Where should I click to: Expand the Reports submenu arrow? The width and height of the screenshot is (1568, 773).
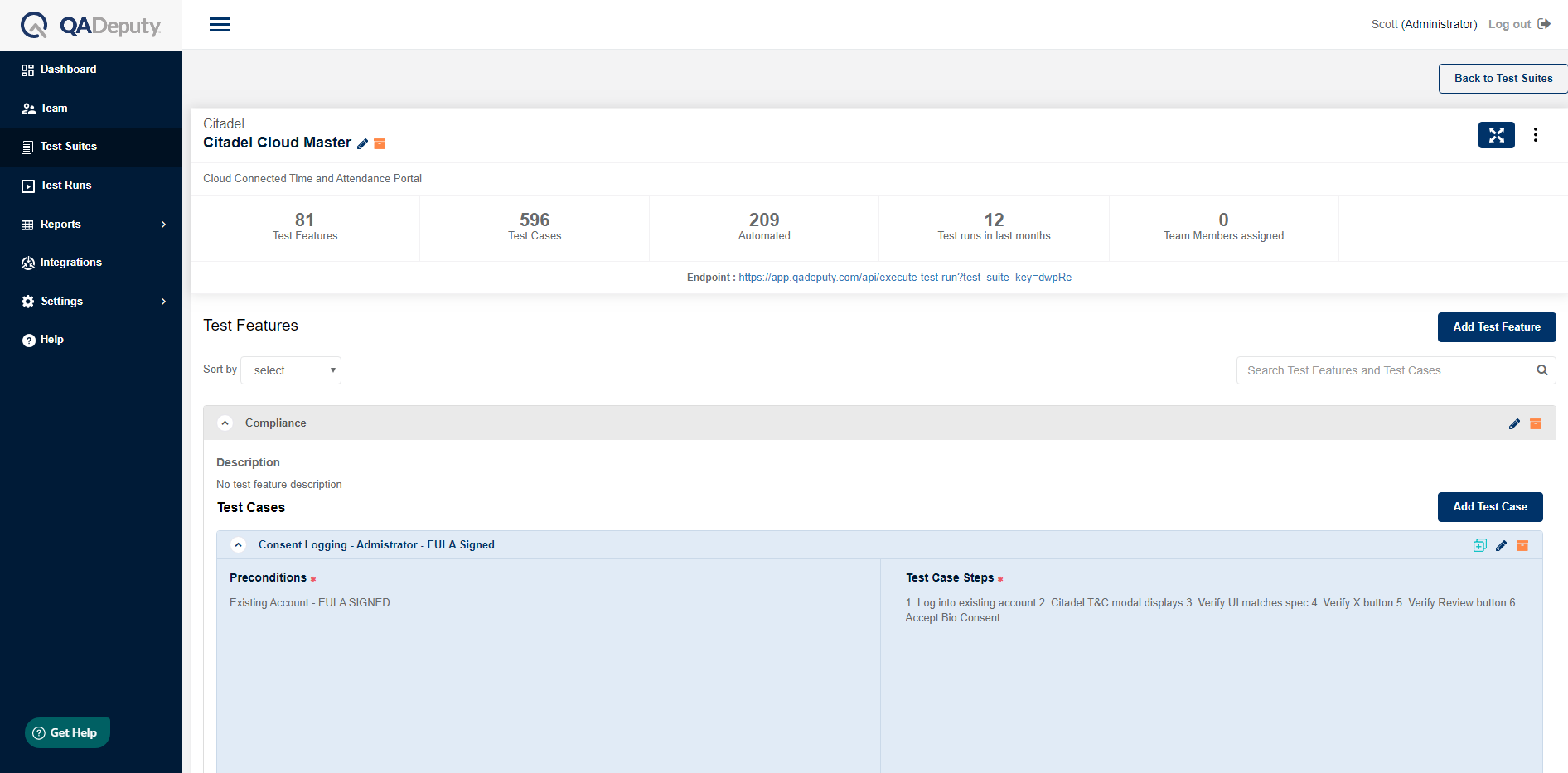pos(163,225)
